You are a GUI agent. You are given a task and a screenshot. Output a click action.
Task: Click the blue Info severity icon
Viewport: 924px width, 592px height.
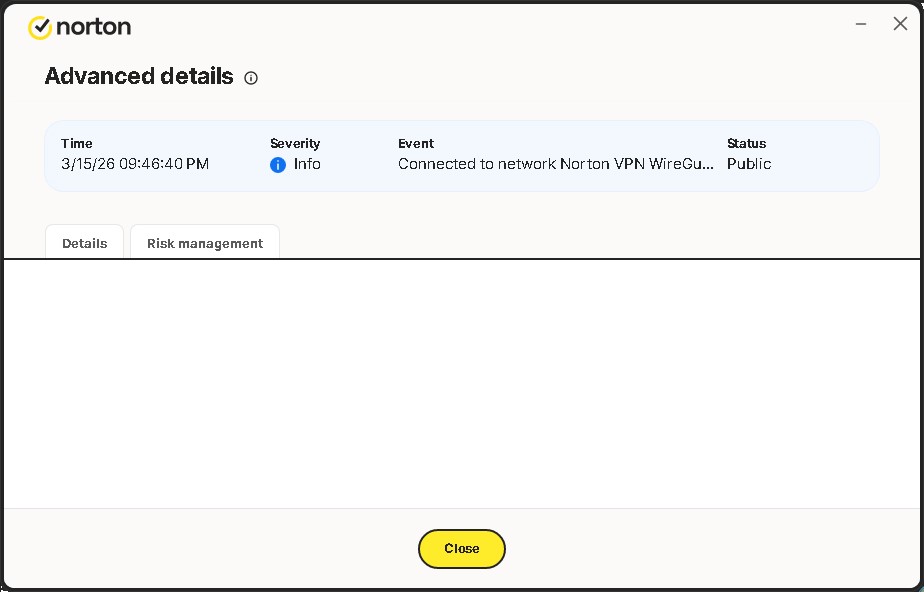coord(278,165)
